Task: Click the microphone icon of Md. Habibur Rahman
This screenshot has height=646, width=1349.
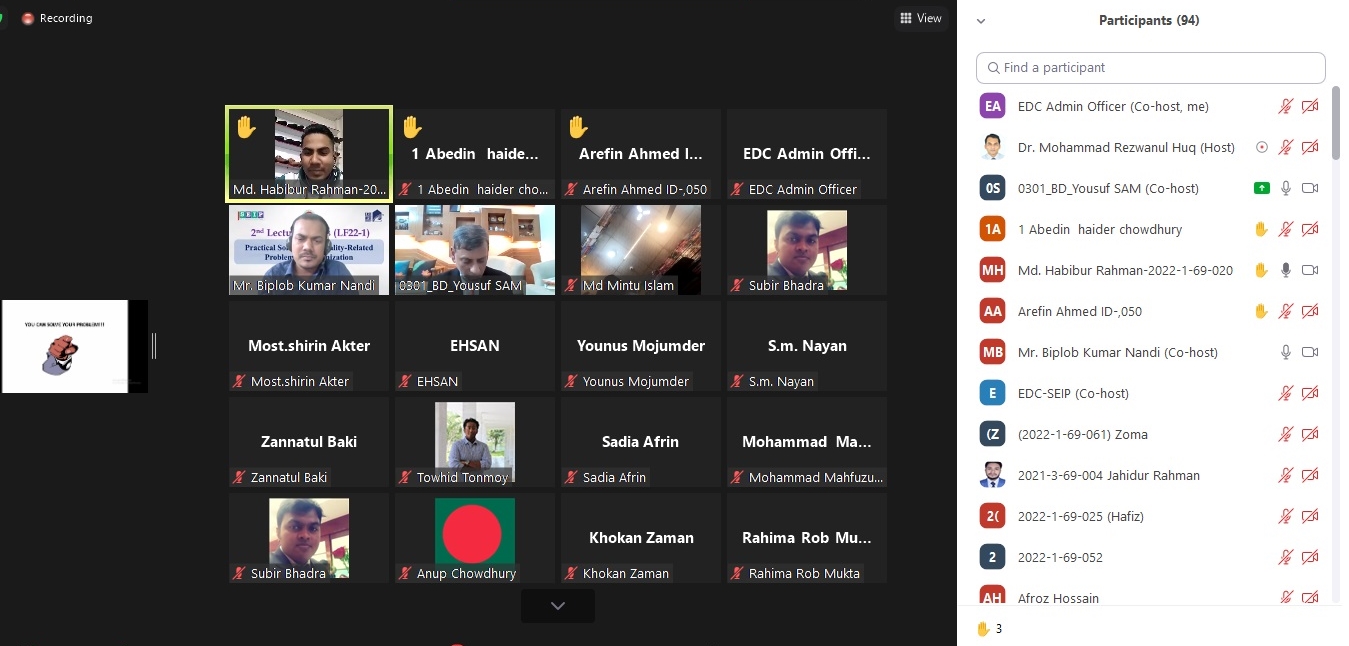Action: [1286, 270]
